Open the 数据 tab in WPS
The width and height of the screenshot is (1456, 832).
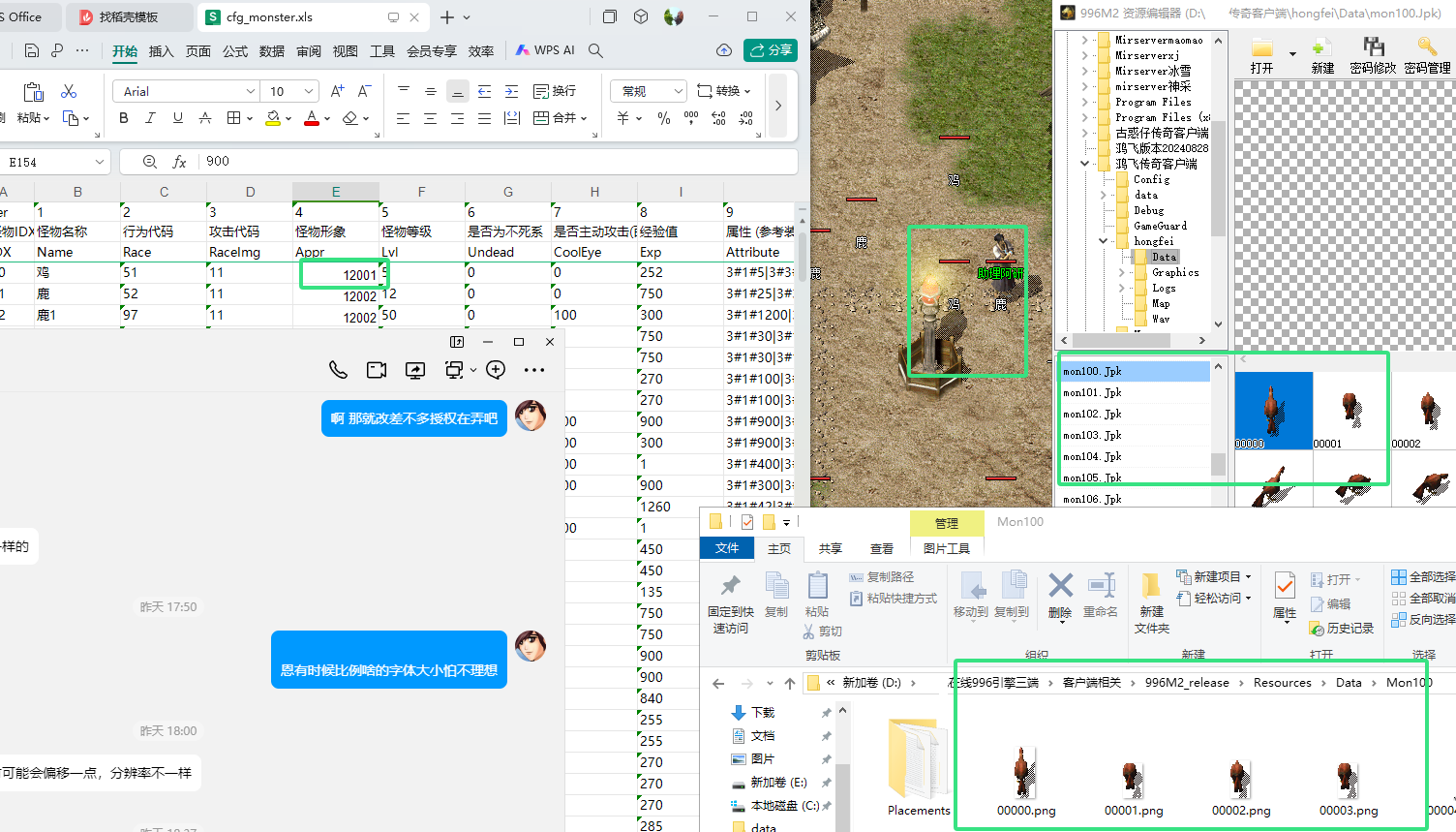pos(272,51)
